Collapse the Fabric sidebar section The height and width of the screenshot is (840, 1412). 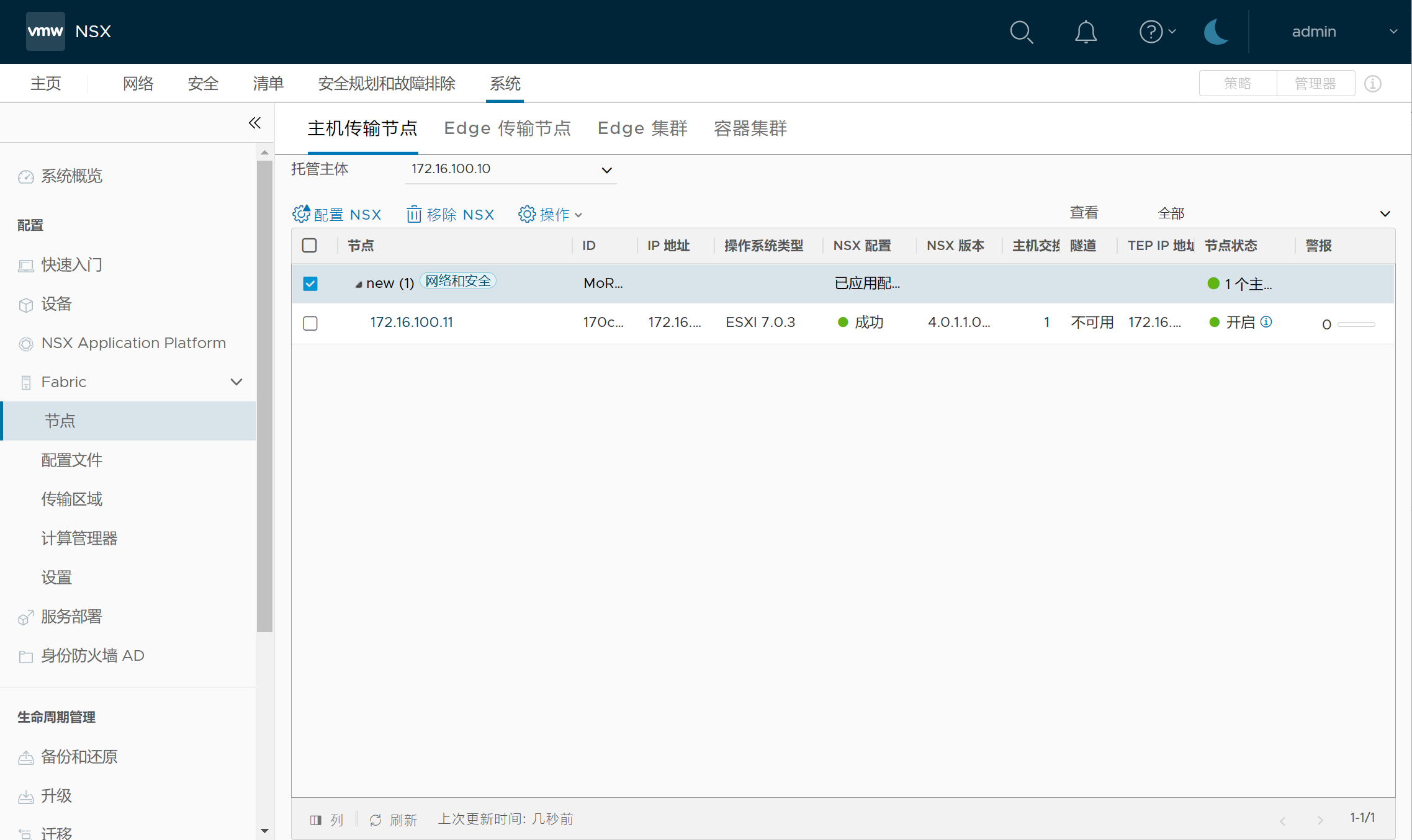236,382
